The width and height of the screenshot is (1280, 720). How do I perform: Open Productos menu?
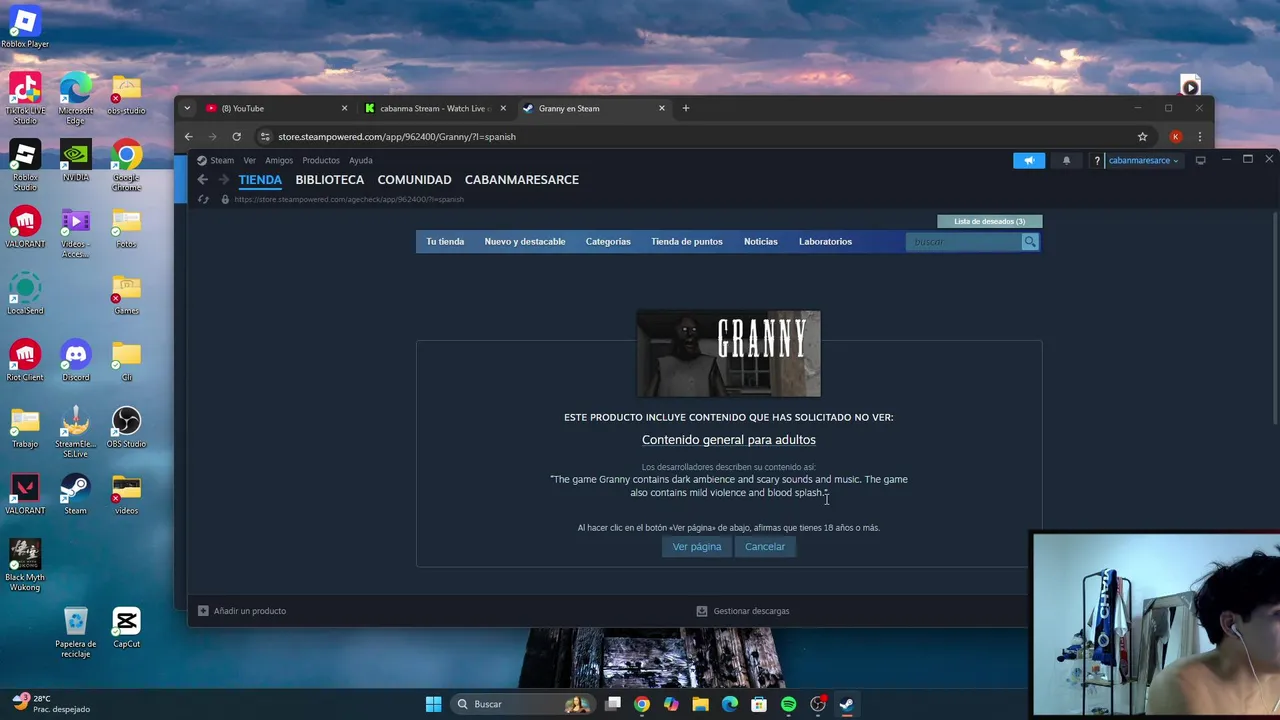[321, 161]
